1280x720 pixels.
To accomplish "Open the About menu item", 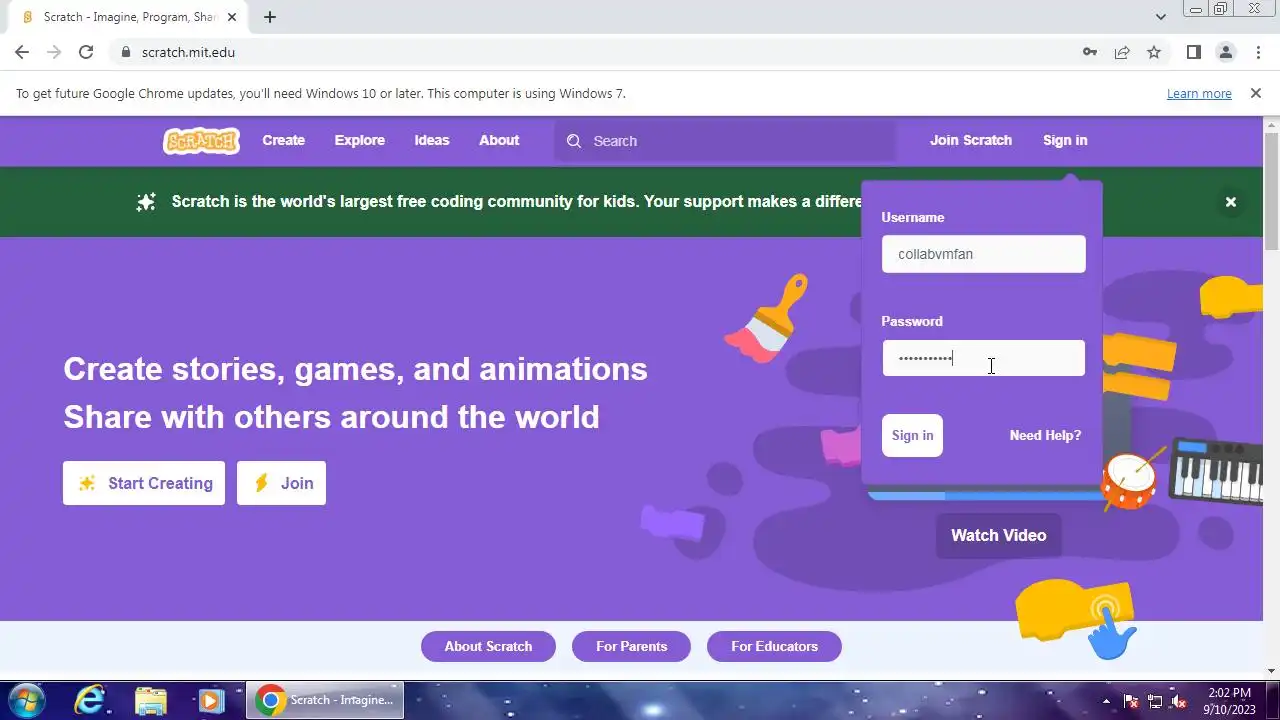I will point(499,141).
